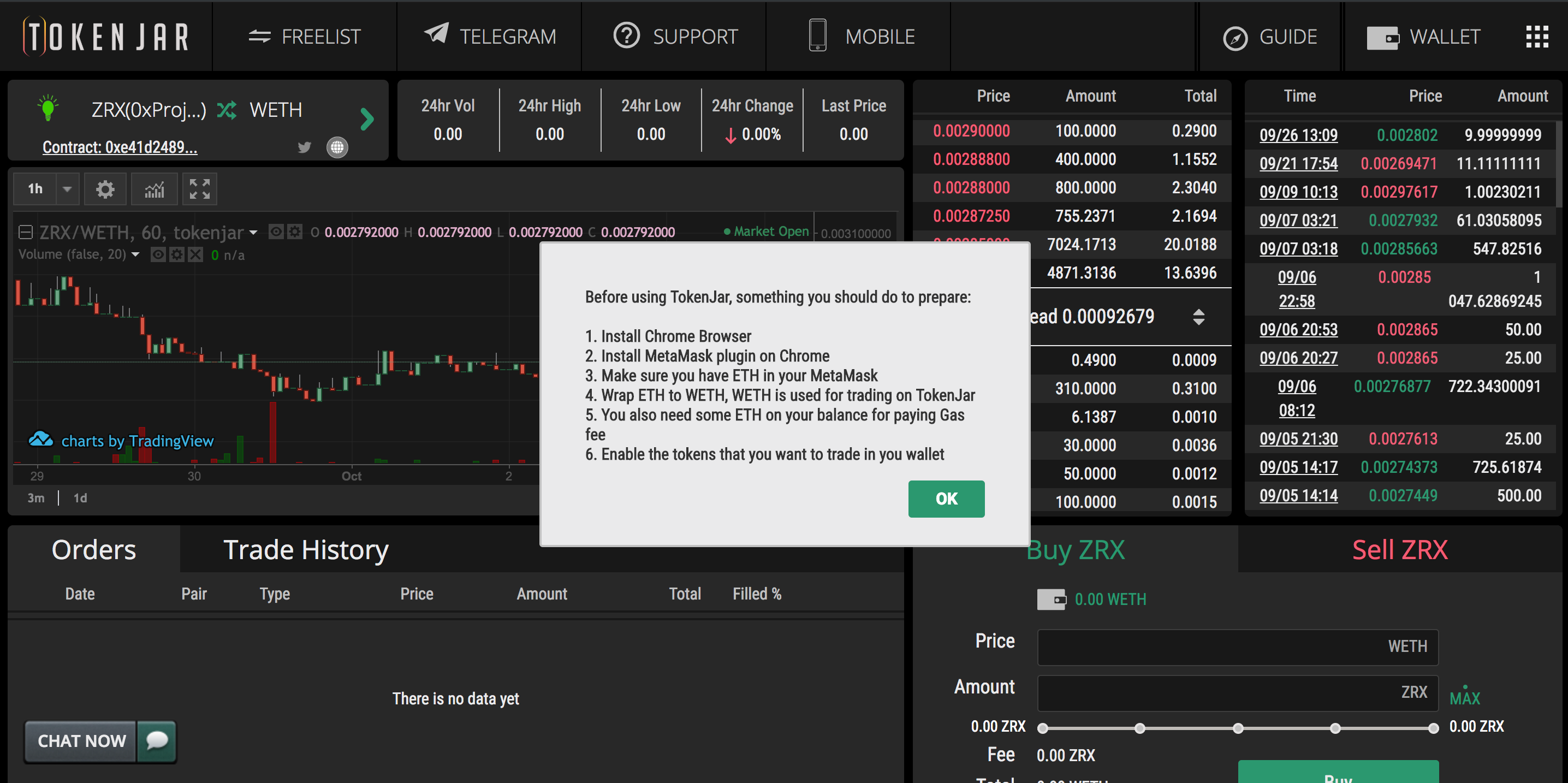Image resolution: width=1568 pixels, height=783 pixels.
Task: Focus the Price WETH input field
Action: pyautogui.click(x=1238, y=646)
